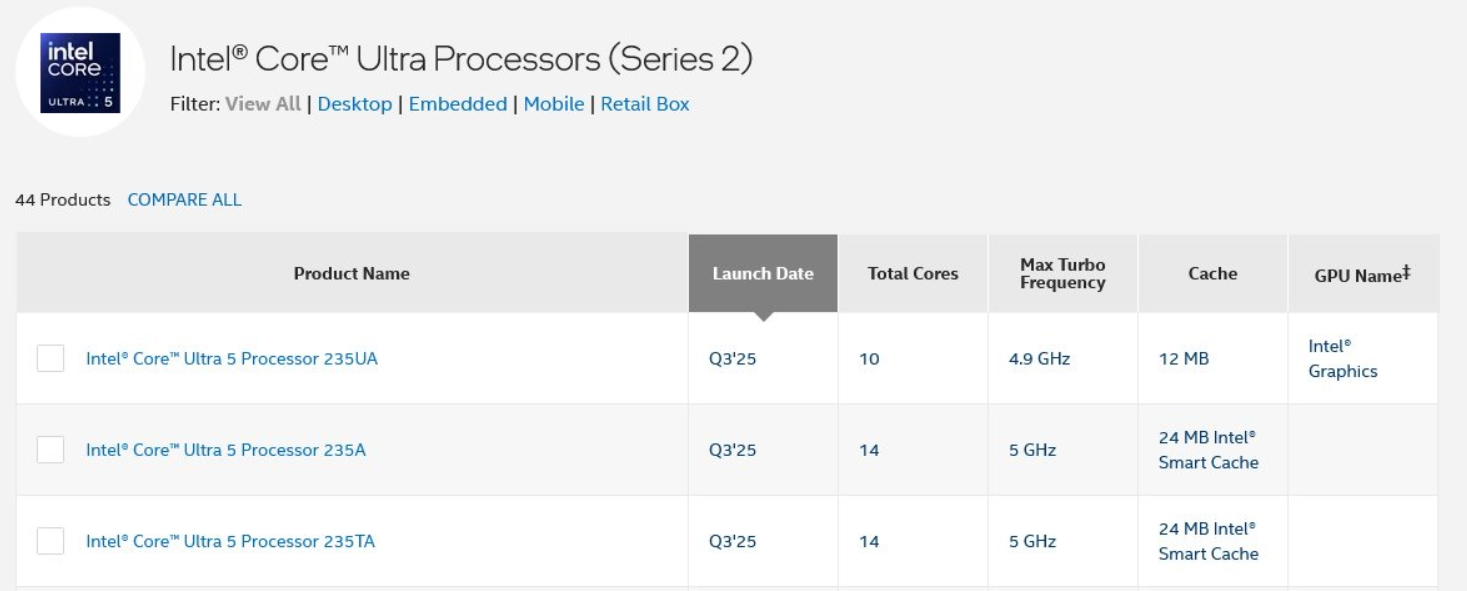Tick the checkbox for Processor 235UA
The height and width of the screenshot is (591, 1467).
[x=51, y=359]
